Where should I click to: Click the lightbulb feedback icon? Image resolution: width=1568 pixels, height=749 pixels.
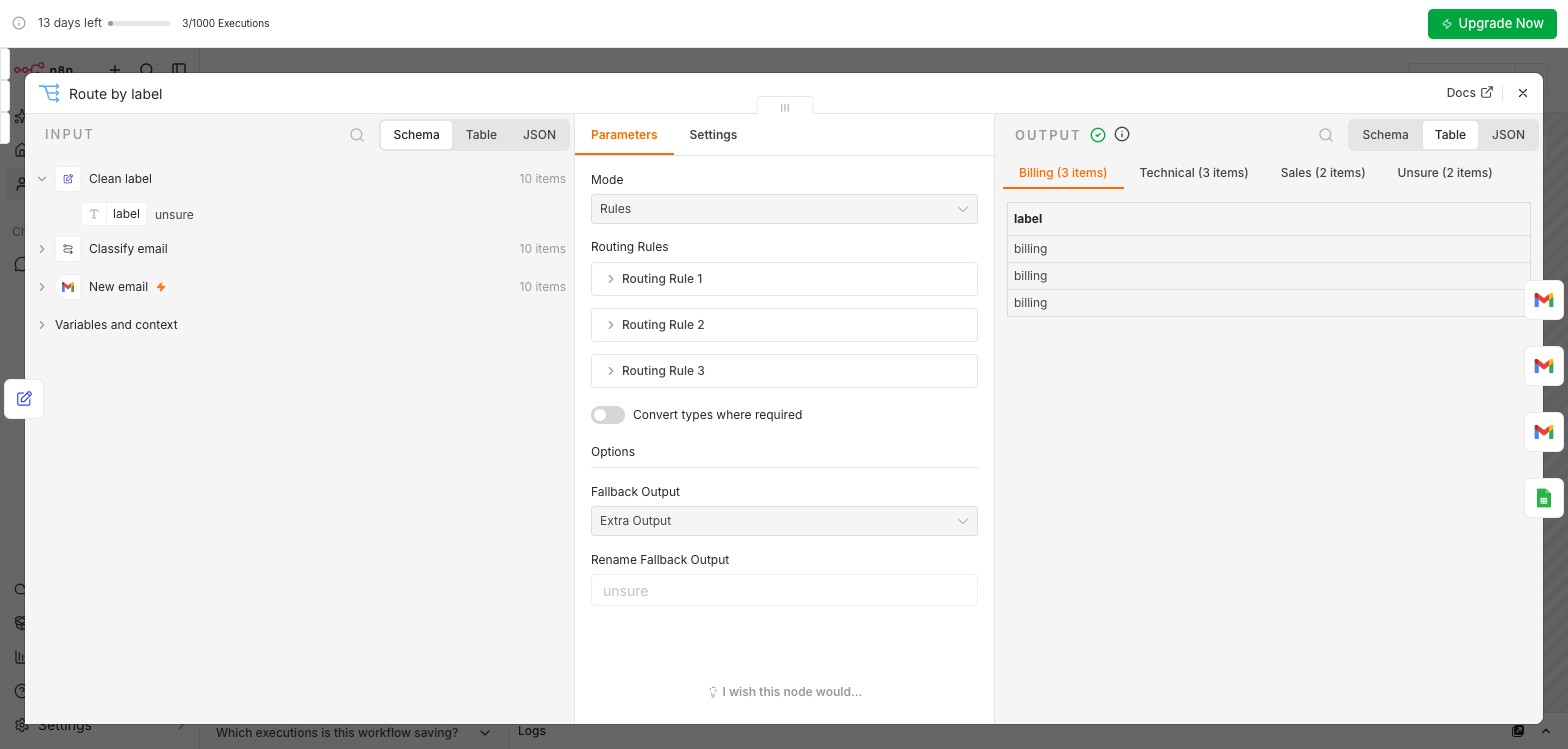click(x=713, y=692)
